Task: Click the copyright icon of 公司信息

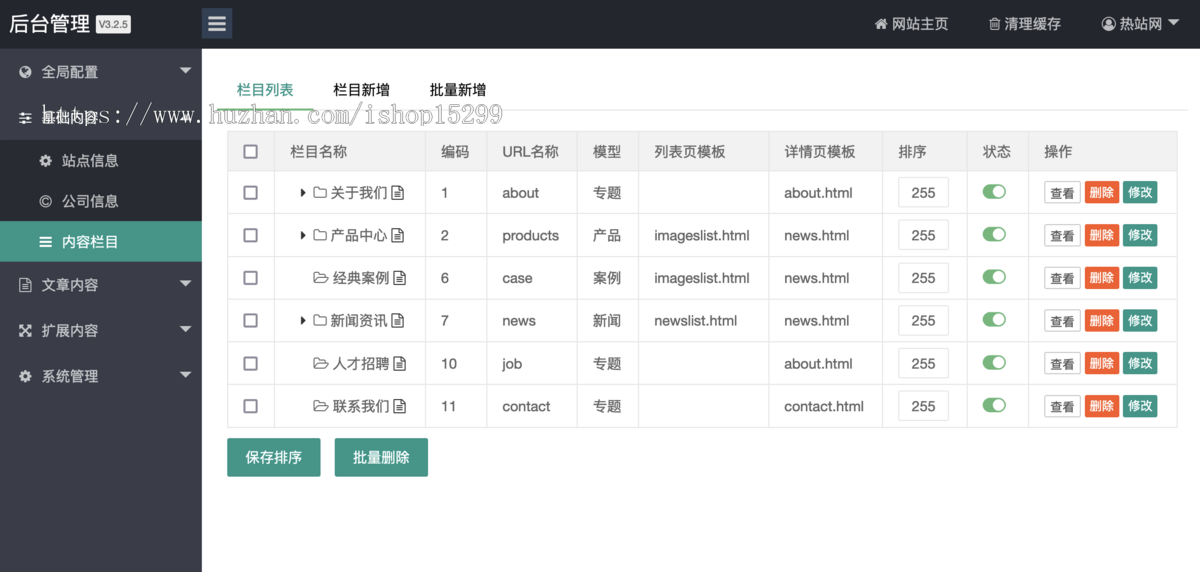Action: pos(45,201)
